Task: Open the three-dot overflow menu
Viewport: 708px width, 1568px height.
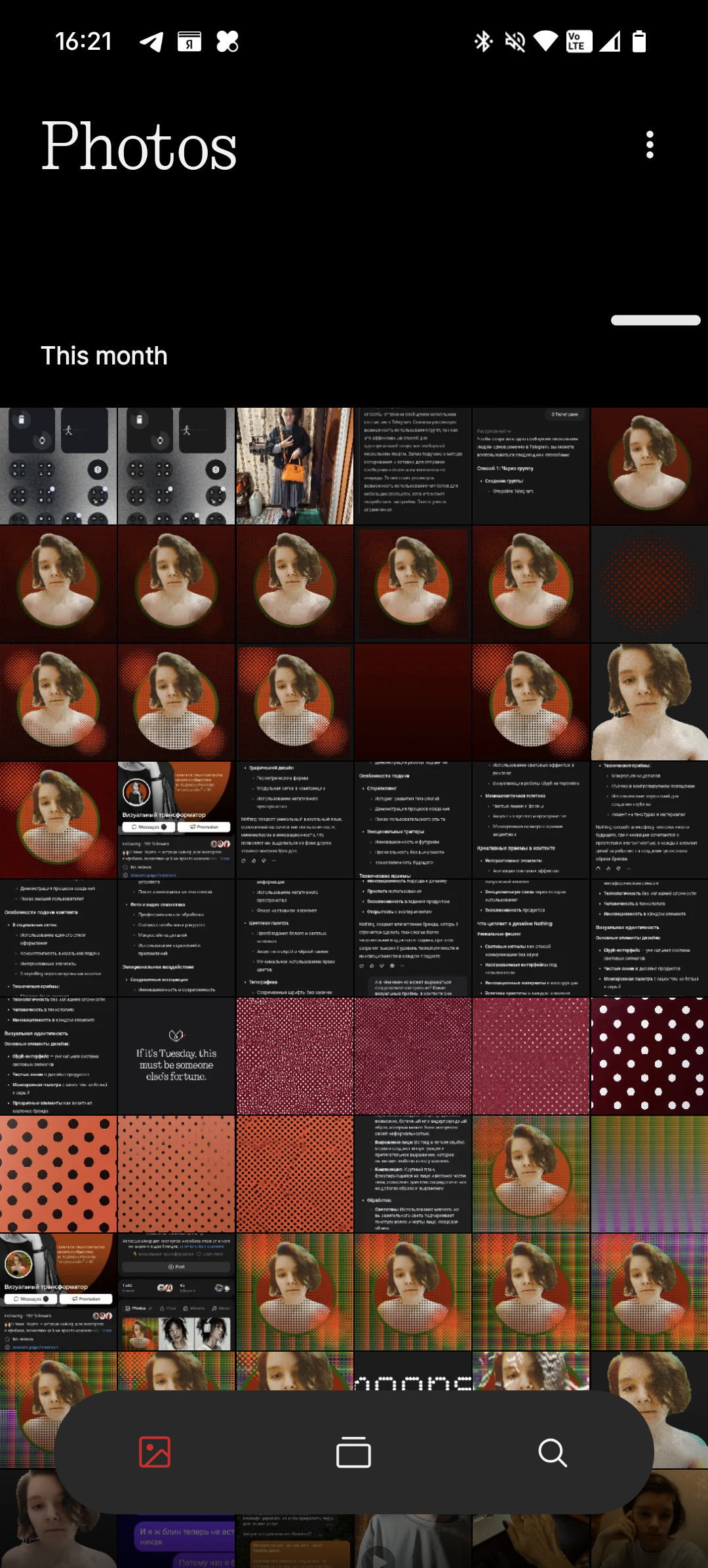Action: click(650, 145)
